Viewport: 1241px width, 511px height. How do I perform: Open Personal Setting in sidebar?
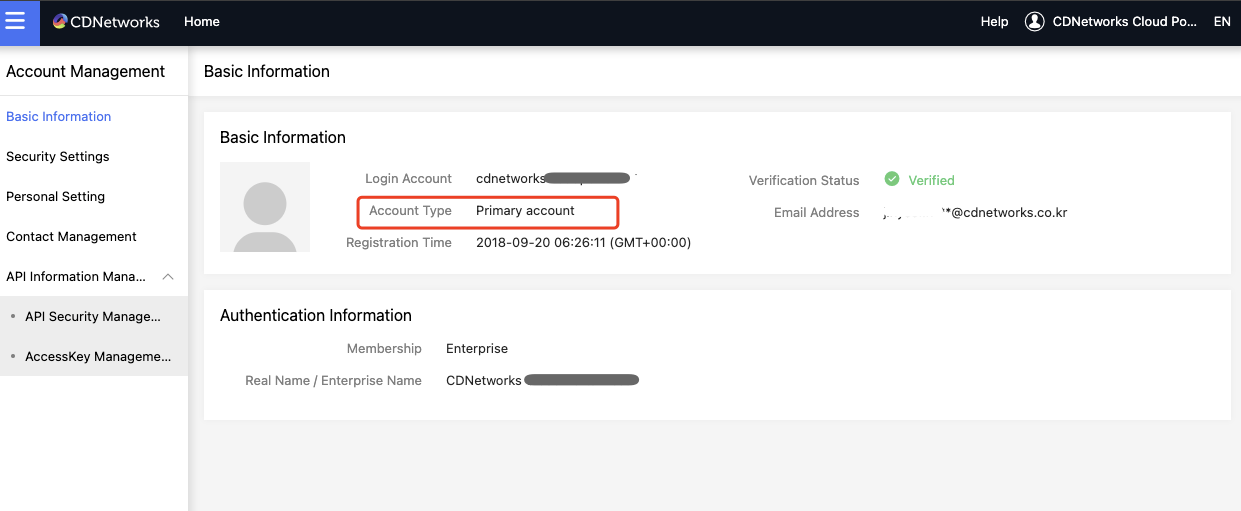56,197
